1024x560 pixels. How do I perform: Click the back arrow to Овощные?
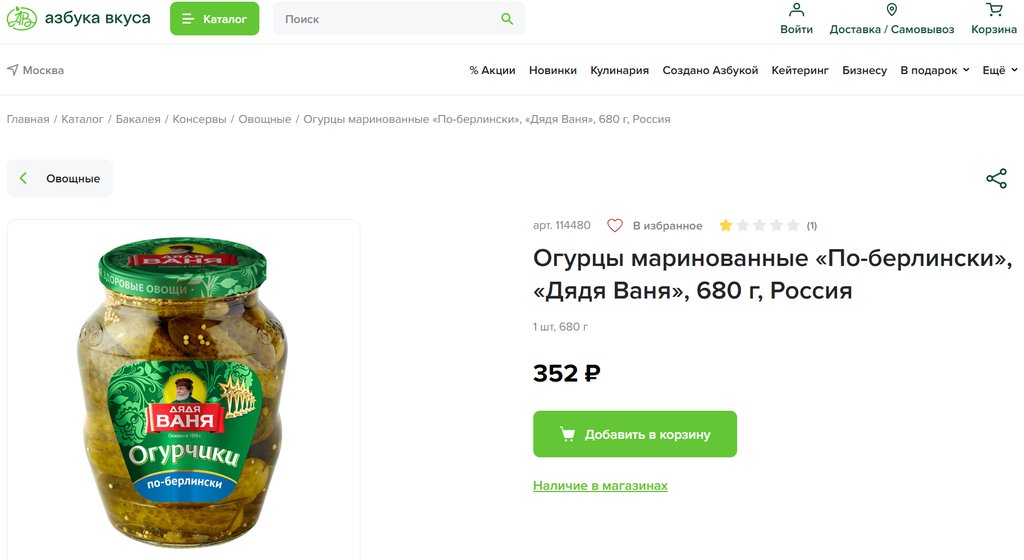pos(24,179)
